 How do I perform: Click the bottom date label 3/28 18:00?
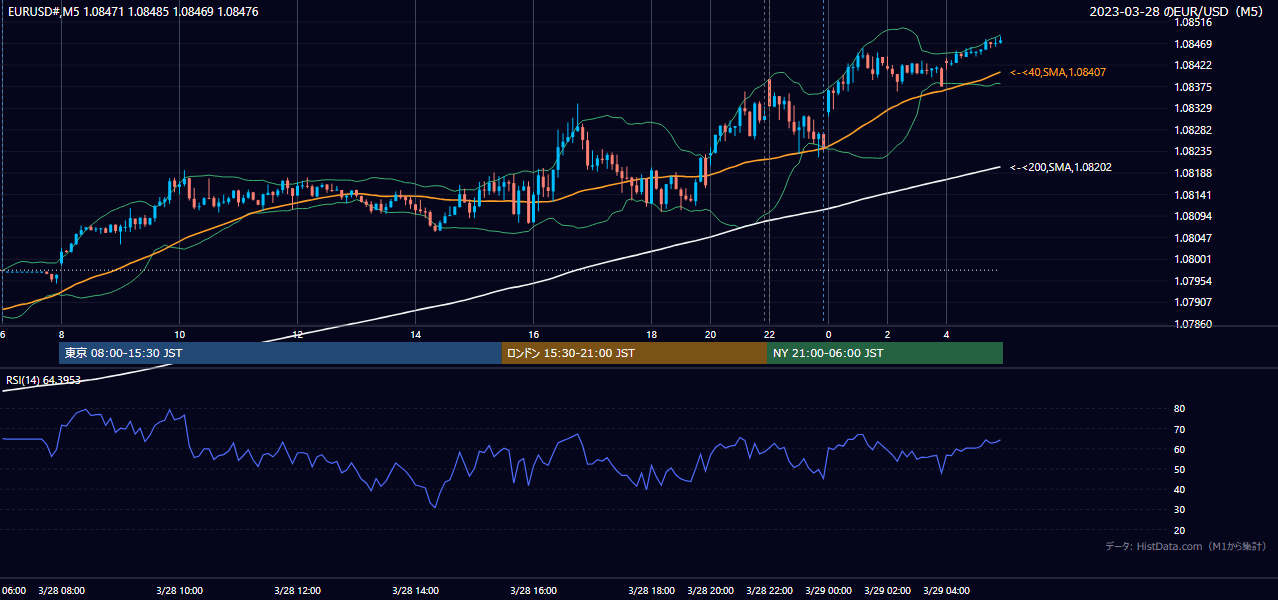tap(652, 591)
